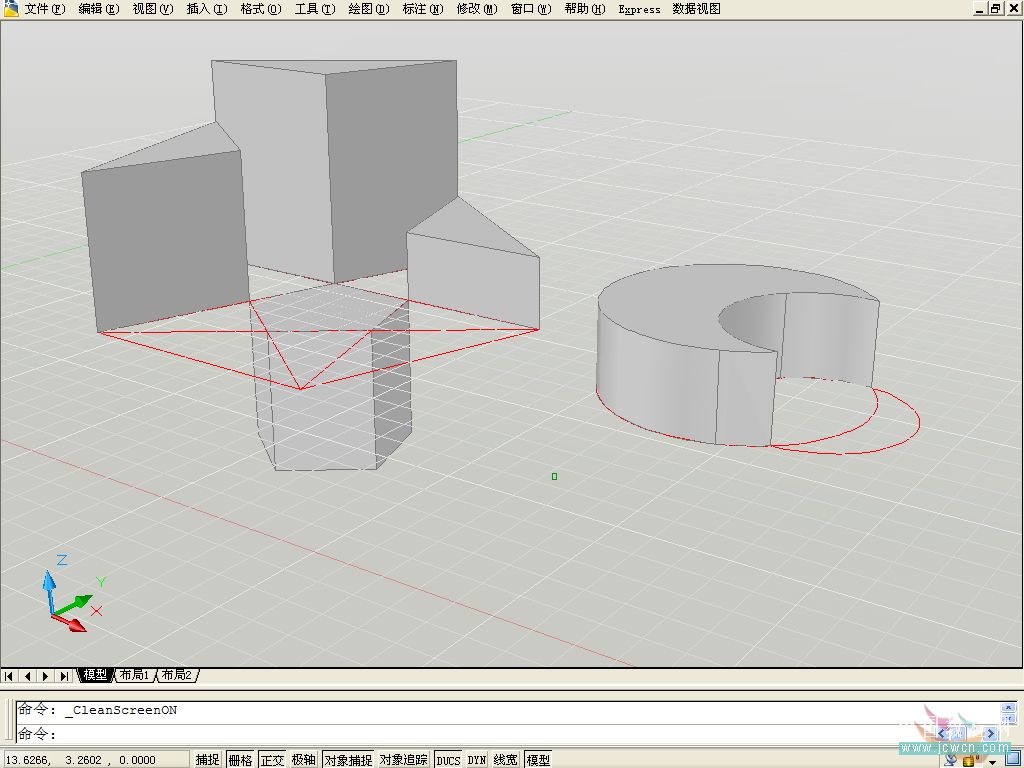Switch to the 模型 model tab
The height and width of the screenshot is (768, 1024).
click(x=95, y=675)
